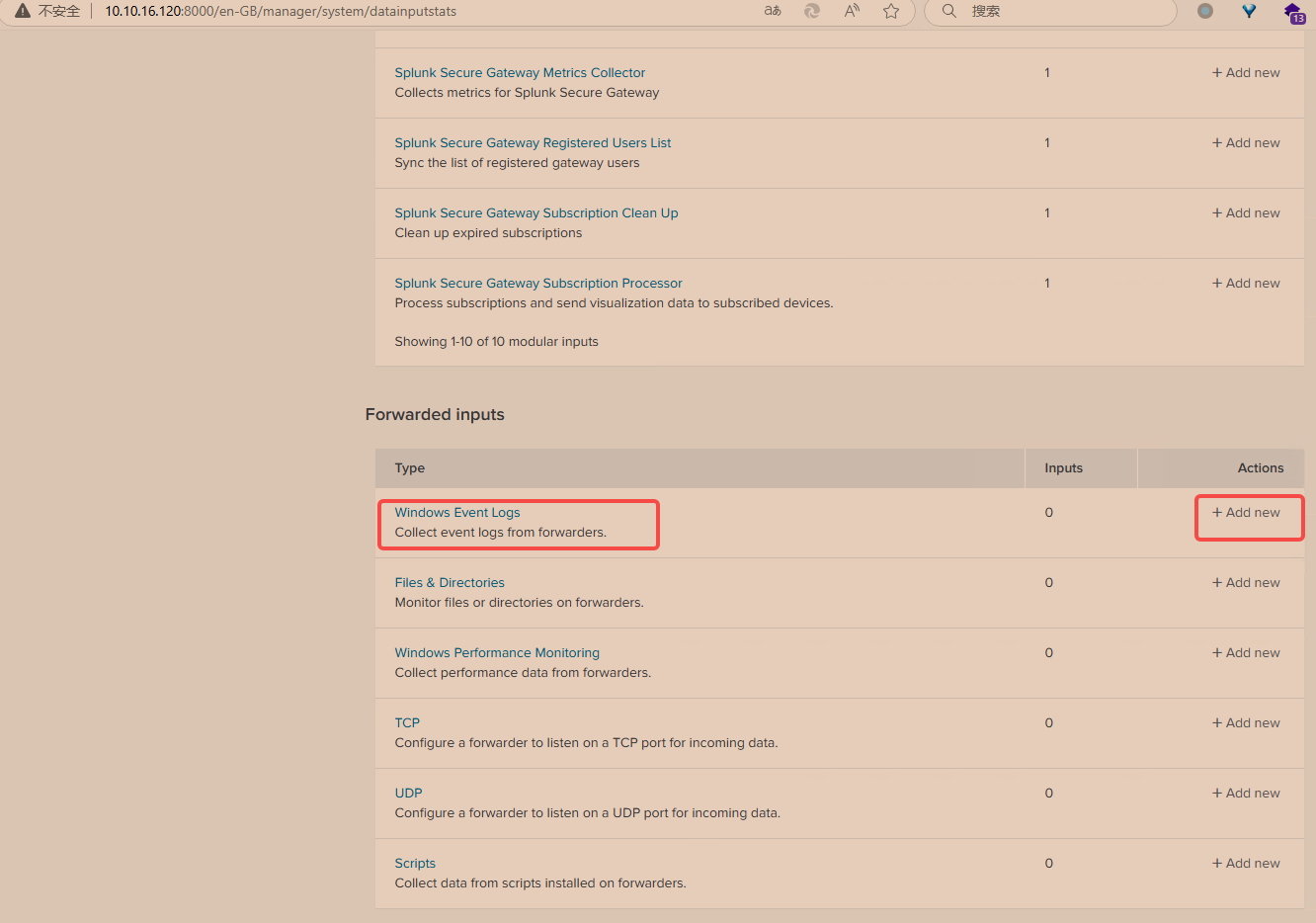Screen dimensions: 1316x923
Task: Click 'Collect event logs from forwarders.' text
Action: (500, 533)
